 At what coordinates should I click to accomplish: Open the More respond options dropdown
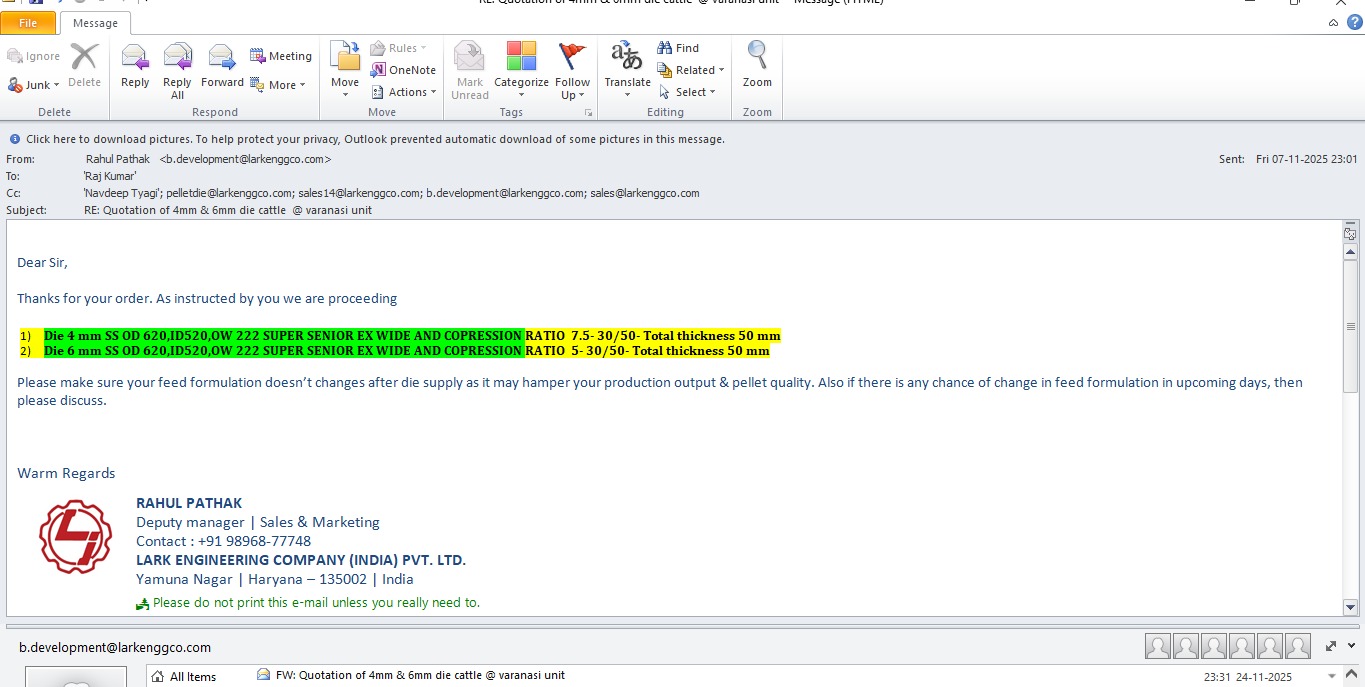coord(279,85)
